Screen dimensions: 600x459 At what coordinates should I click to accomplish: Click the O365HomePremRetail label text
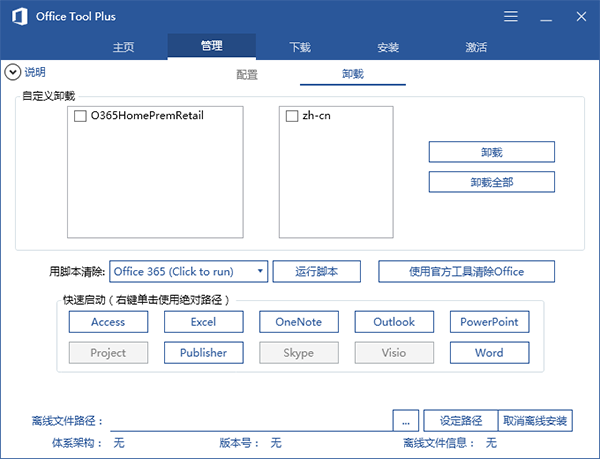tap(147, 116)
